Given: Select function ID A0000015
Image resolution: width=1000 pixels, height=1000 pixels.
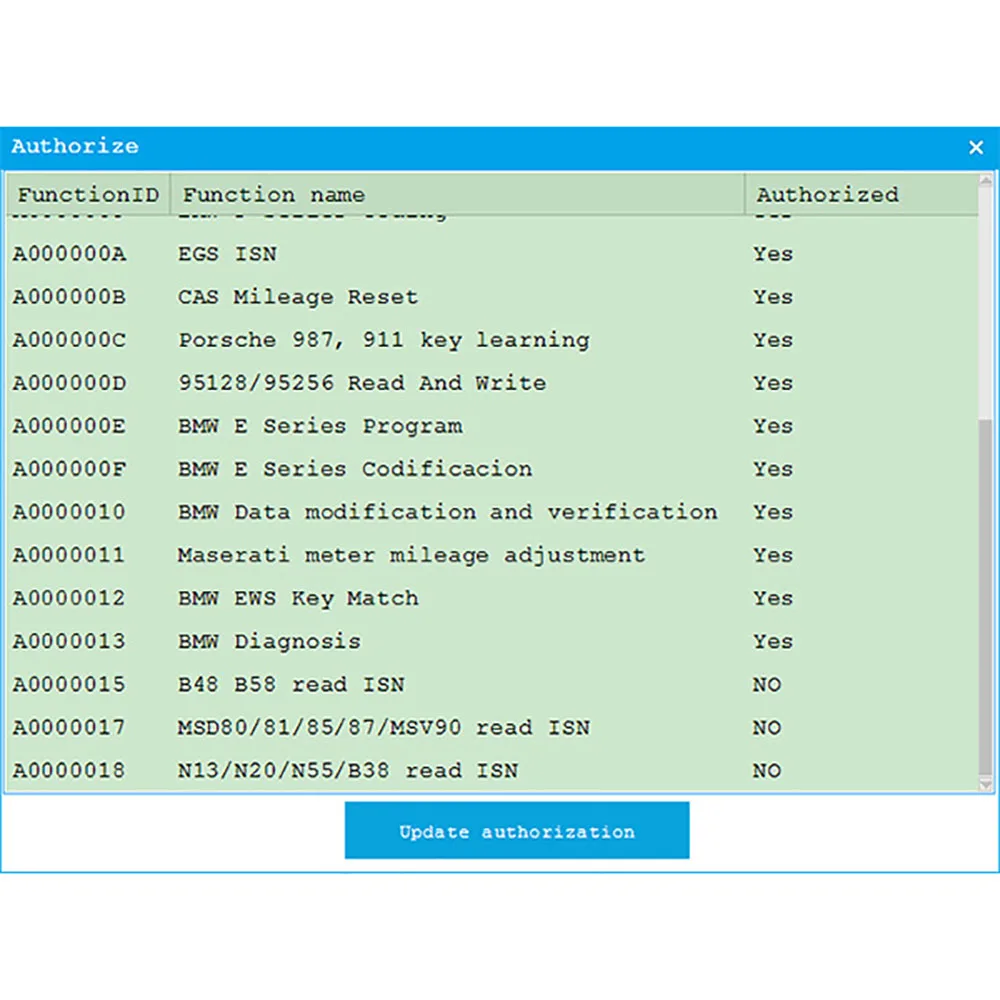Looking at the screenshot, I should [x=69, y=684].
